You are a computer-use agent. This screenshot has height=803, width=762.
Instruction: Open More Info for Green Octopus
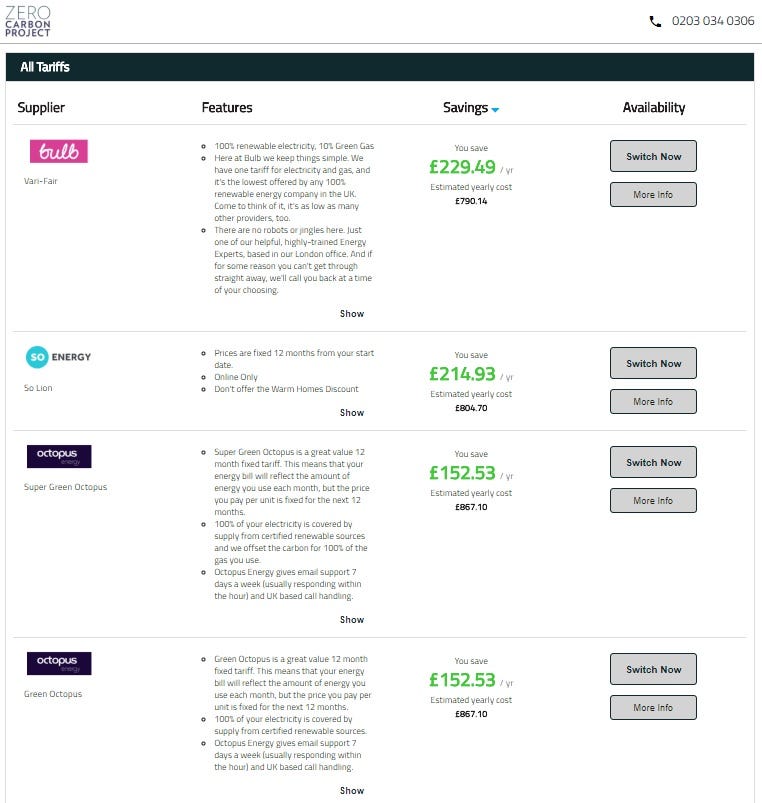(653, 708)
